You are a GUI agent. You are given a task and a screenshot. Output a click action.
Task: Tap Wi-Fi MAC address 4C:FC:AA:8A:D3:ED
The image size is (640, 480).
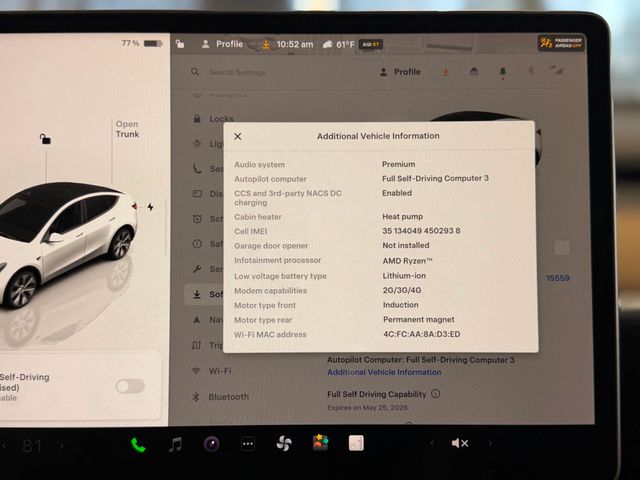422,334
